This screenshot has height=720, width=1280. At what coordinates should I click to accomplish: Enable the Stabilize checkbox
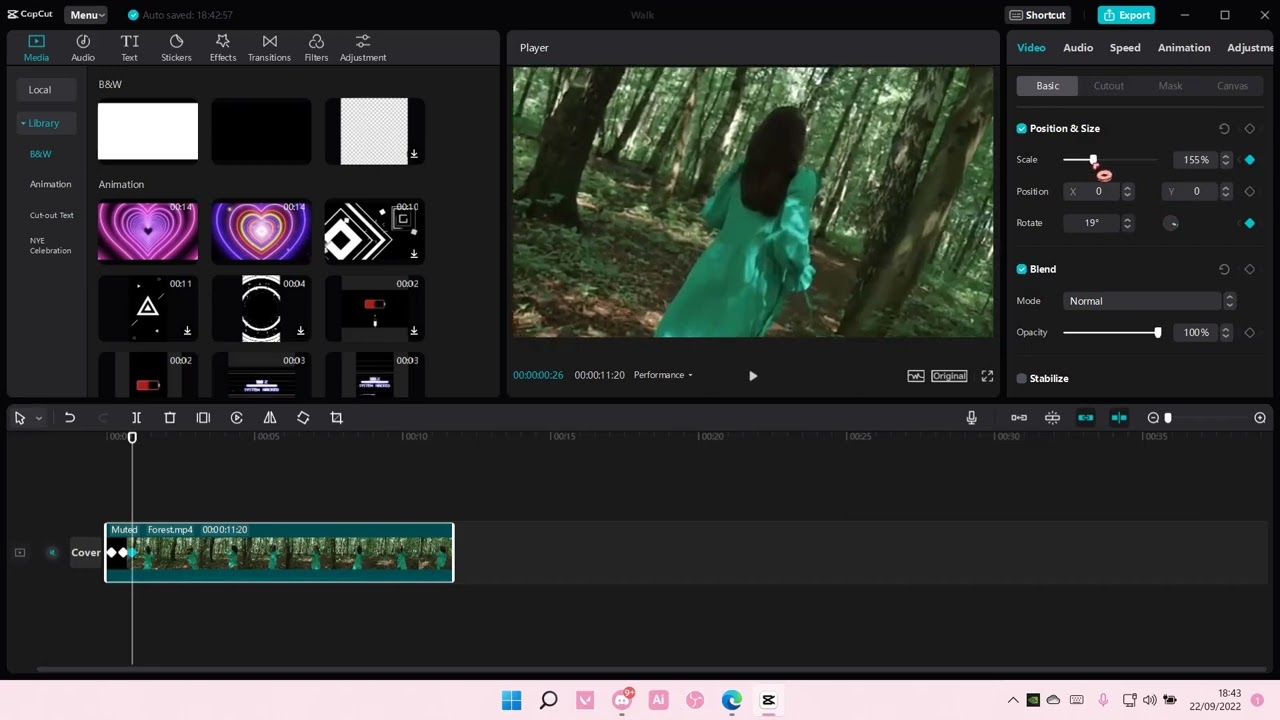coord(1021,379)
